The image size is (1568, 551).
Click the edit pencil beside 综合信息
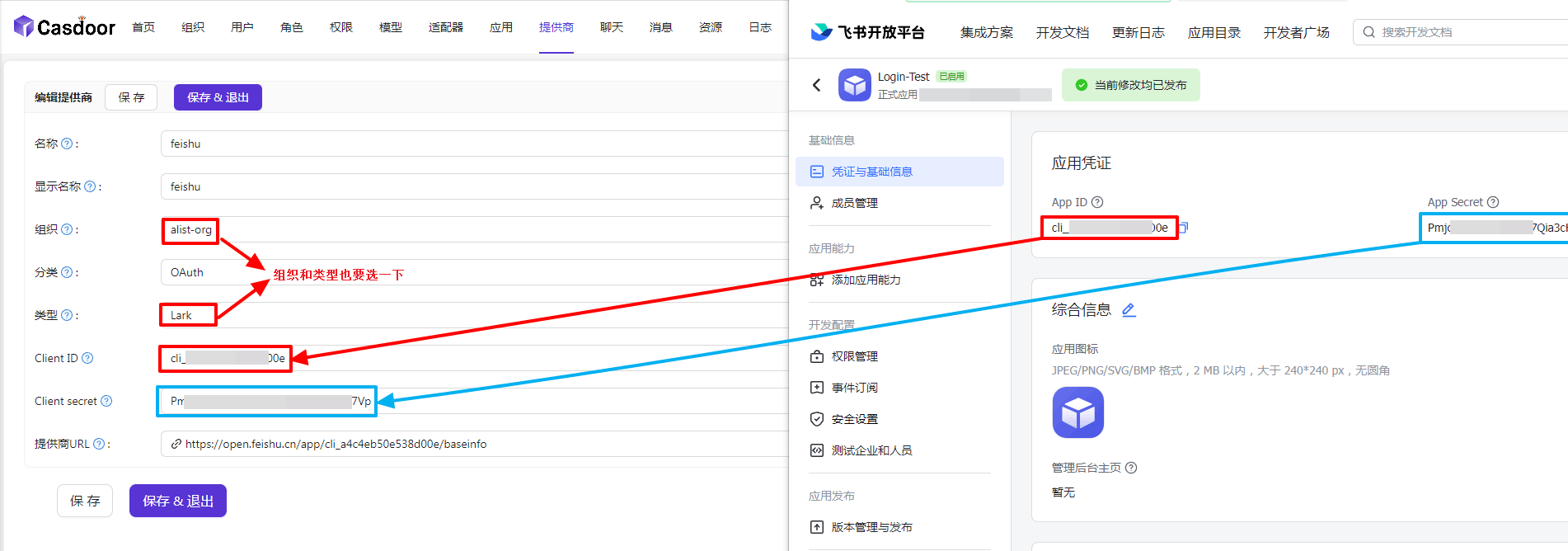[1129, 310]
